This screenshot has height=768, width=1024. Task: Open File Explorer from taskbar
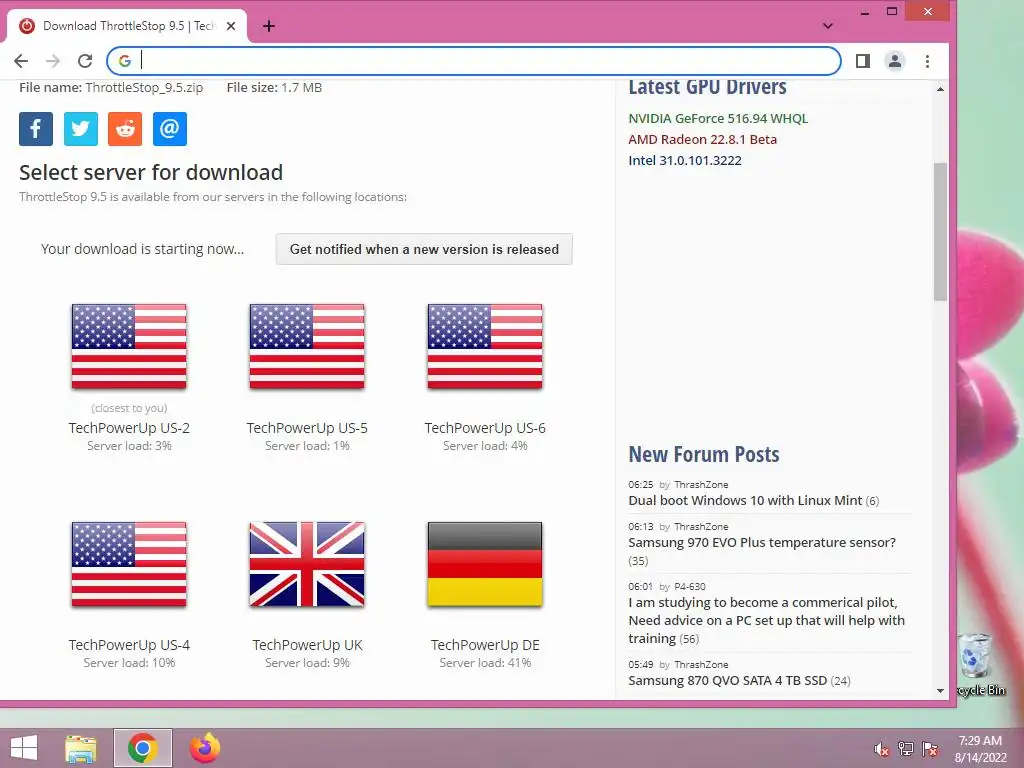pyautogui.click(x=80, y=748)
